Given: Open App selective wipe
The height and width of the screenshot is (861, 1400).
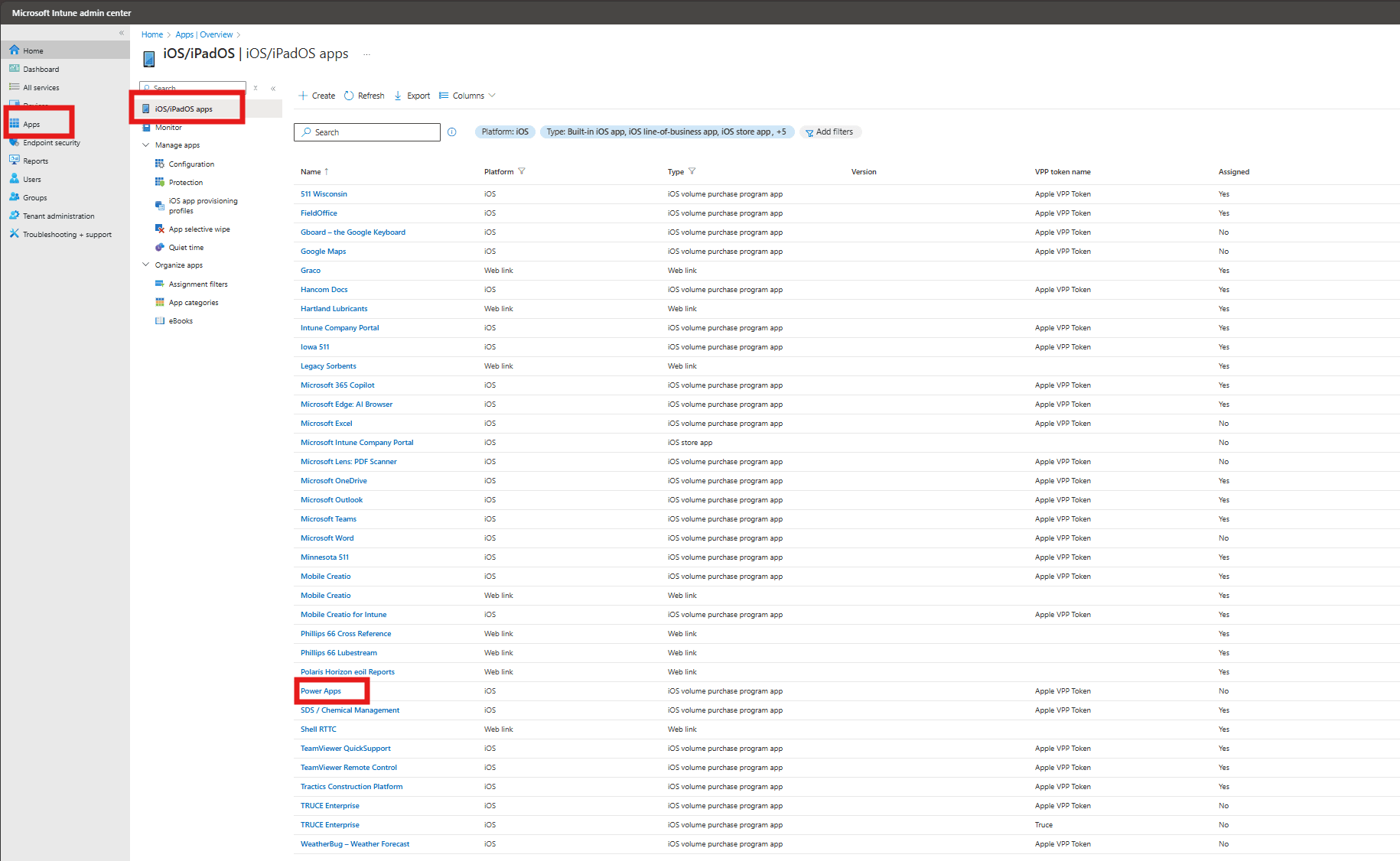Looking at the screenshot, I should pos(199,229).
